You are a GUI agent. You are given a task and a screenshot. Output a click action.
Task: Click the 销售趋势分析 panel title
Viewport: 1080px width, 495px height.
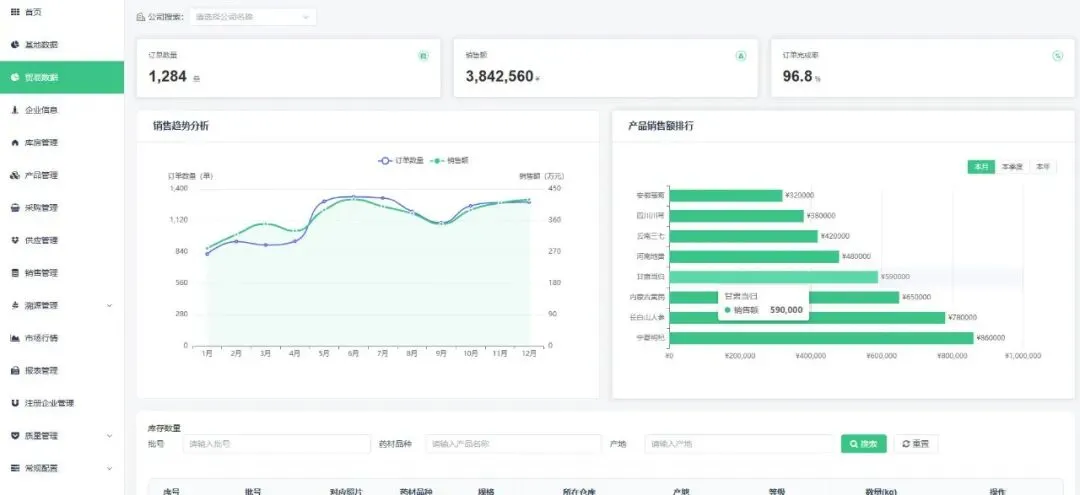click(x=181, y=127)
